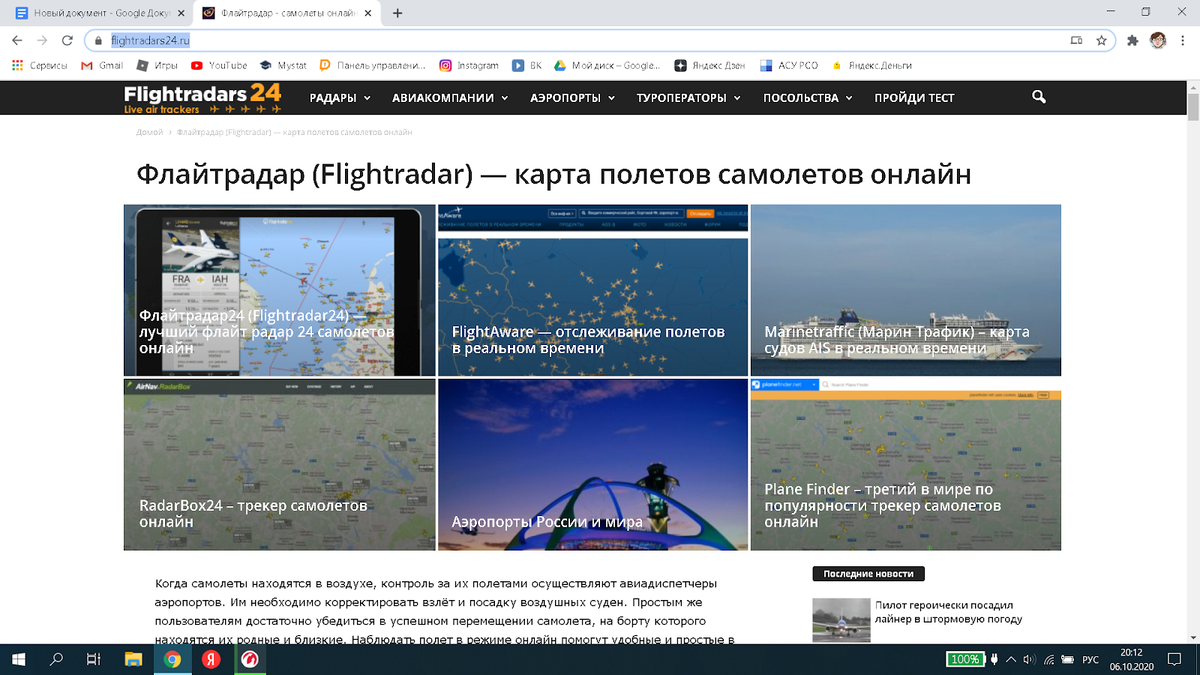Open Marinetraffic карта судов article
This screenshot has width=1200, height=675.
906,290
